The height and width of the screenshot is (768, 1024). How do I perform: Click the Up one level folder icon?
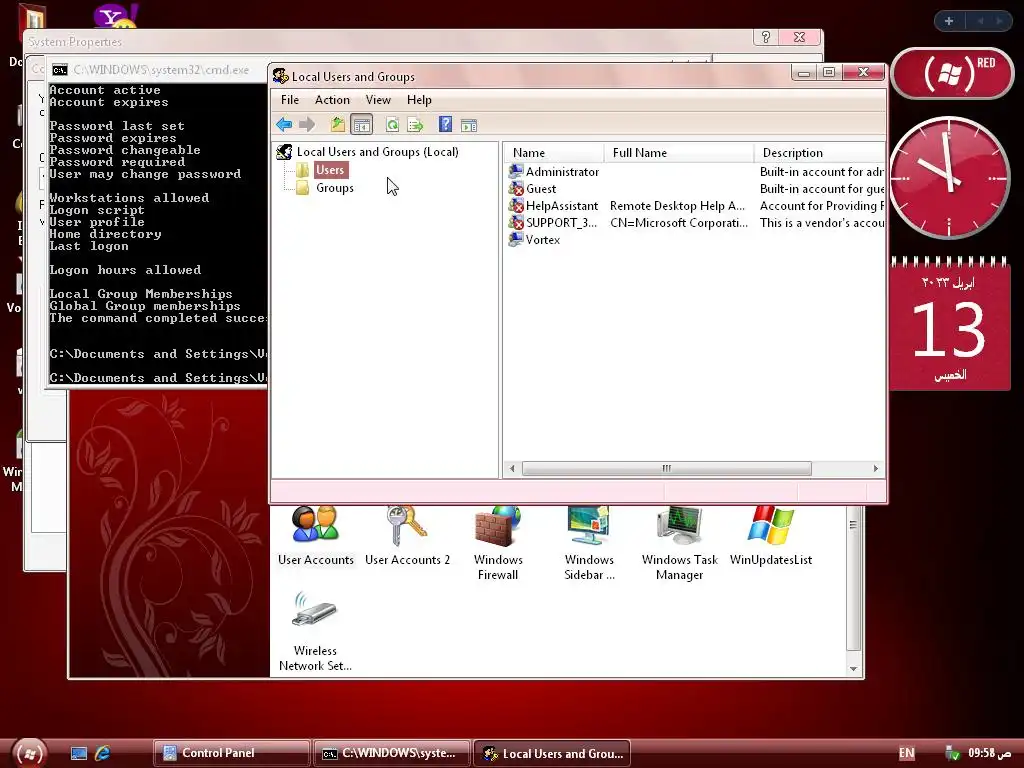tap(338, 124)
